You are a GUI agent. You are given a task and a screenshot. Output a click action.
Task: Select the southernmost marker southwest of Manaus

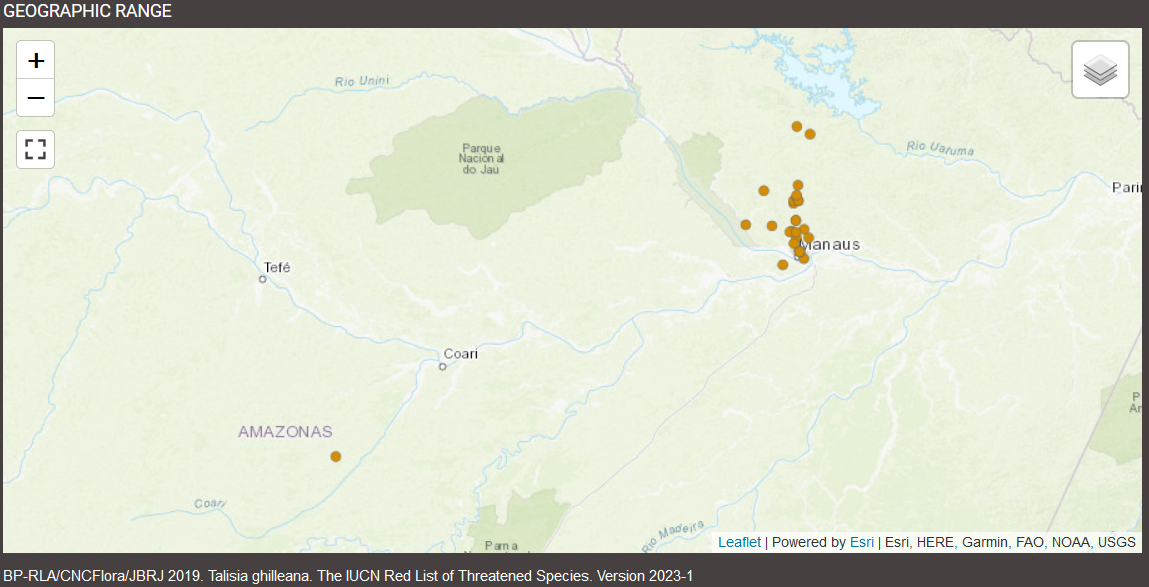pos(783,265)
